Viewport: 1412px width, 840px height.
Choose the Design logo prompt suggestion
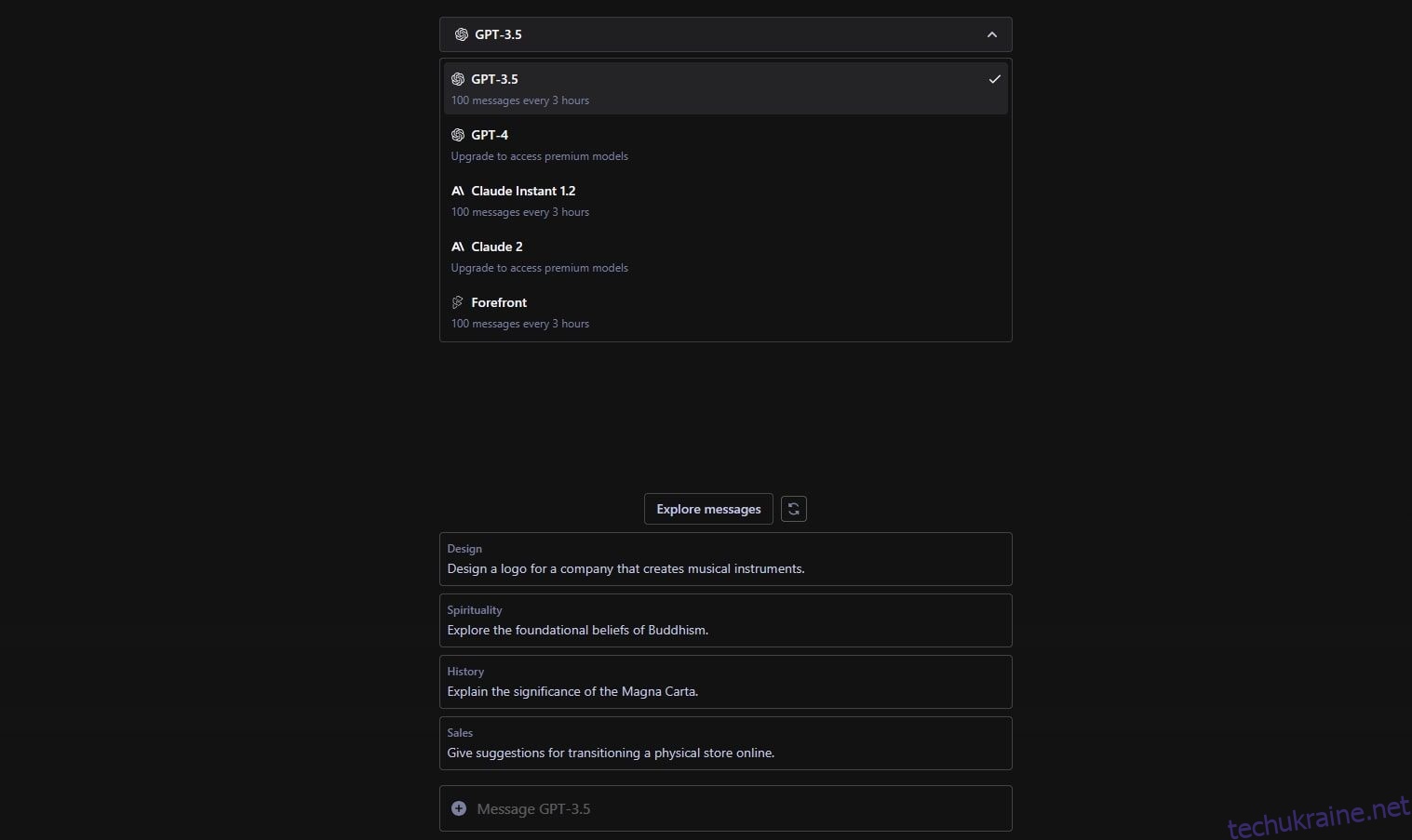tap(725, 559)
